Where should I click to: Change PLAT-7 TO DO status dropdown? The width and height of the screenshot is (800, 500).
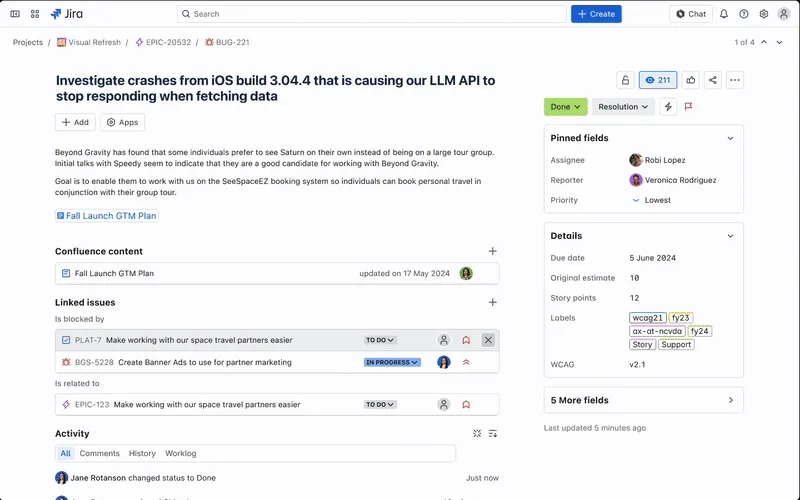click(380, 340)
